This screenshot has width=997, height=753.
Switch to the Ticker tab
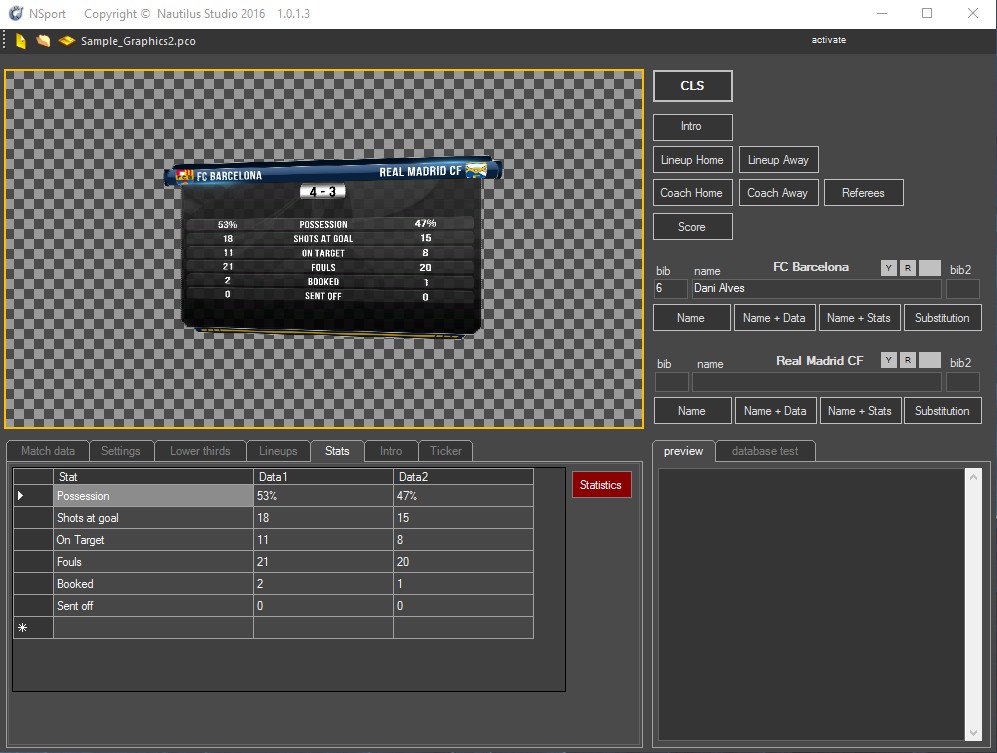445,451
